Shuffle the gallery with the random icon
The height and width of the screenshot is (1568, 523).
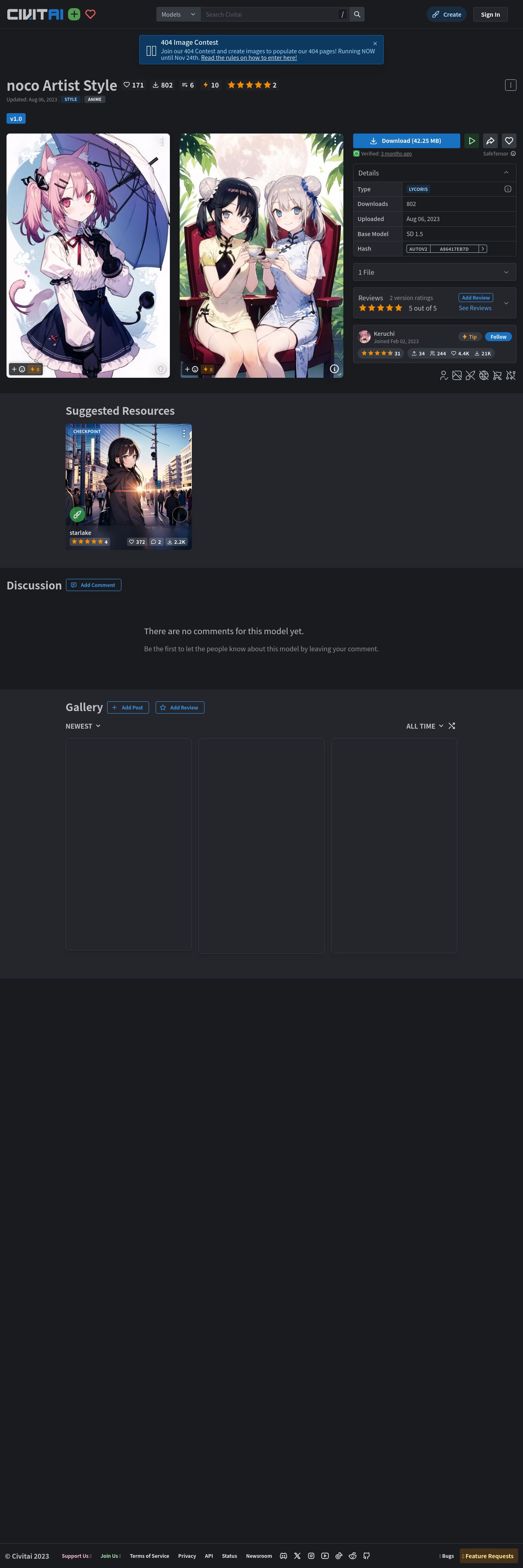(452, 725)
